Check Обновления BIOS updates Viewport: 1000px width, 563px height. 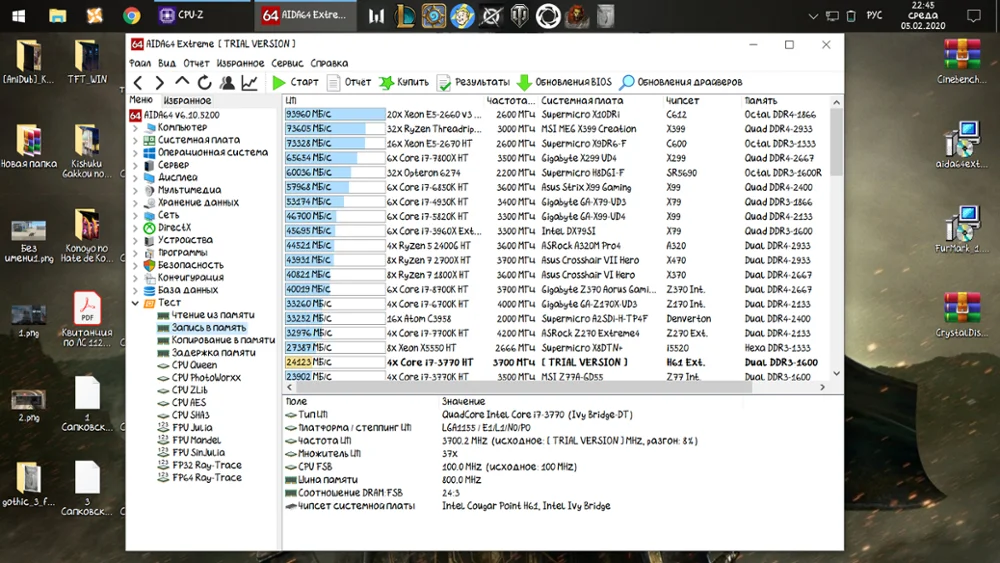(564, 82)
